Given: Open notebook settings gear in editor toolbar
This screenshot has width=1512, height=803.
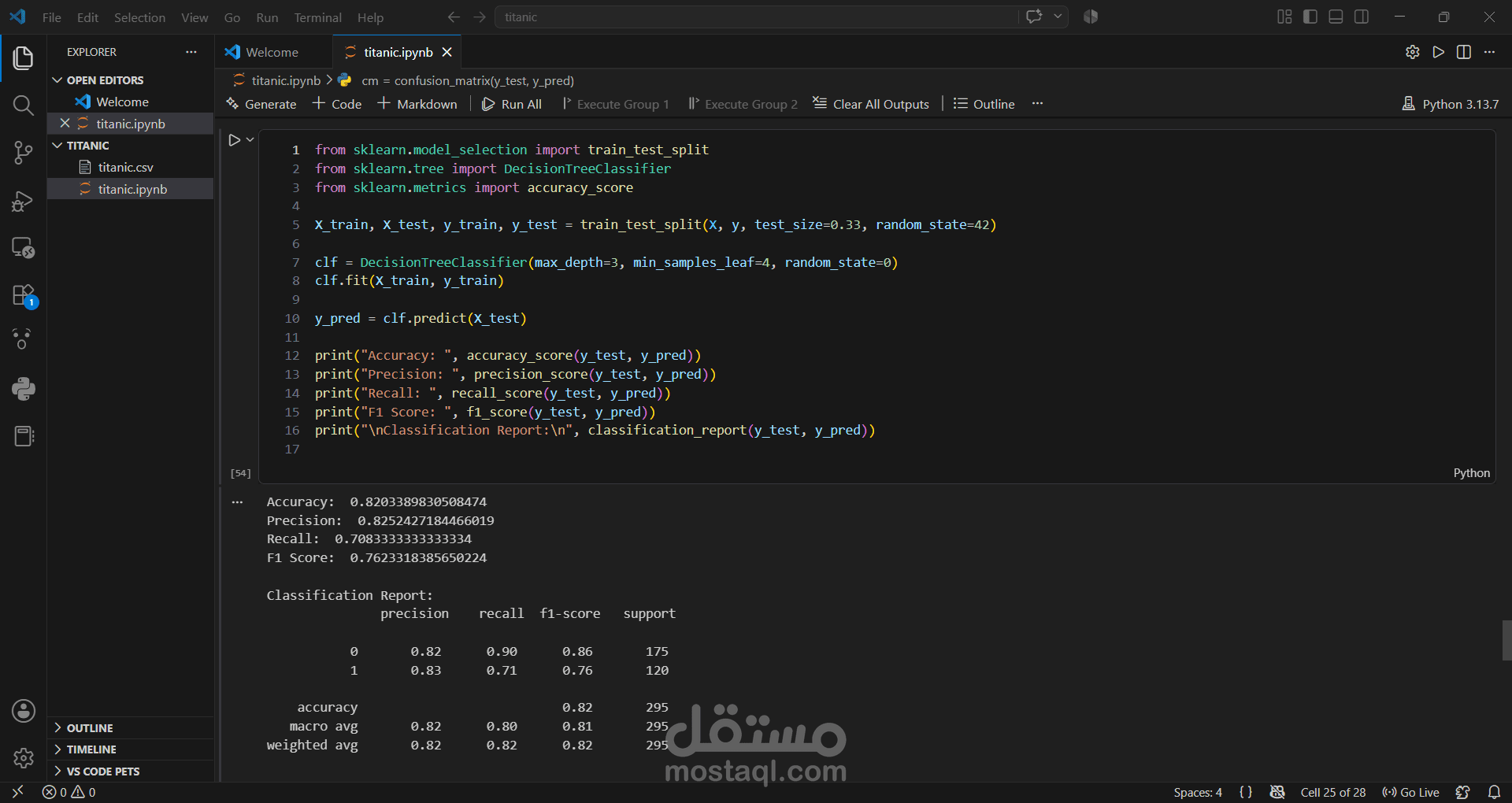Looking at the screenshot, I should coord(1413,52).
